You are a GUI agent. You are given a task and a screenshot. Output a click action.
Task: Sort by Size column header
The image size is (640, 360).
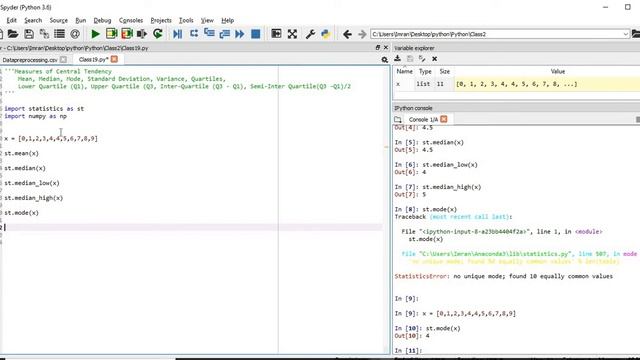444,71
